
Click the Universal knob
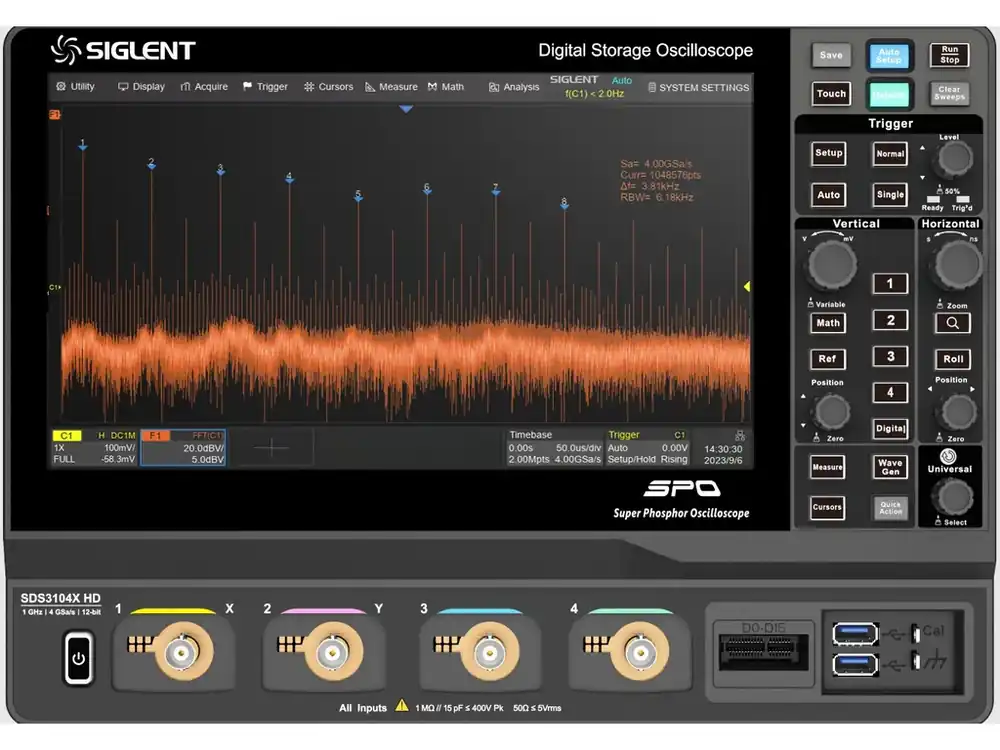[952, 497]
